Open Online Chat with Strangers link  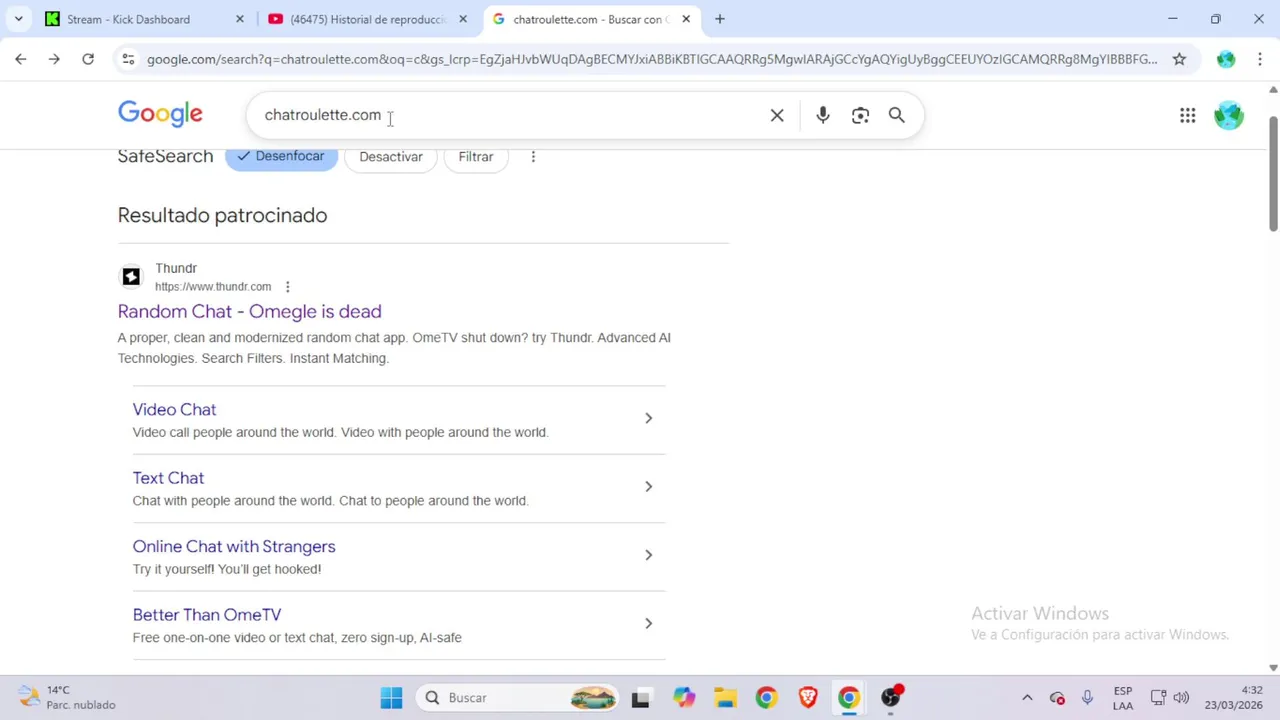point(234,547)
